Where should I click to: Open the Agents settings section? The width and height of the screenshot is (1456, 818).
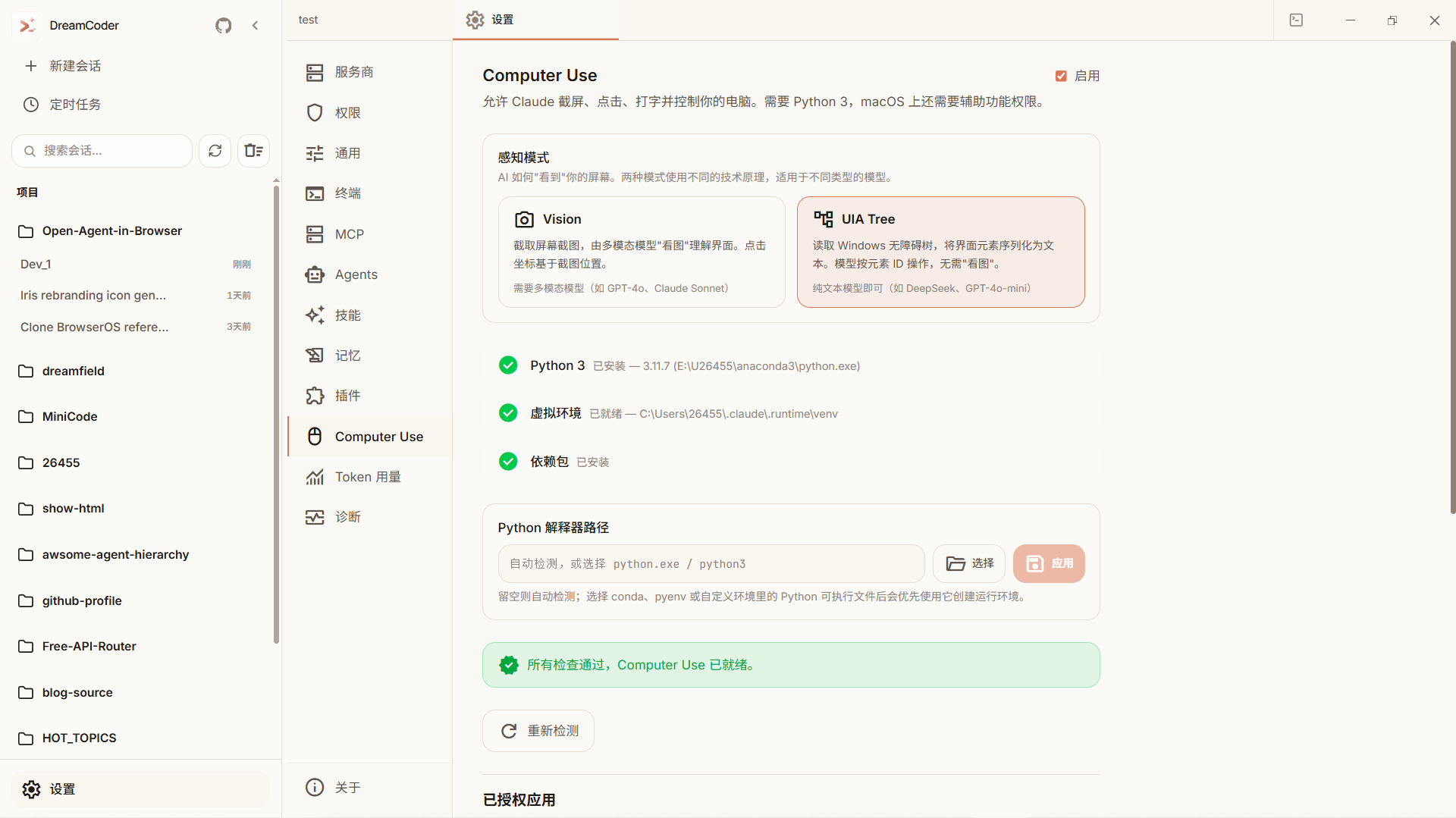370,274
